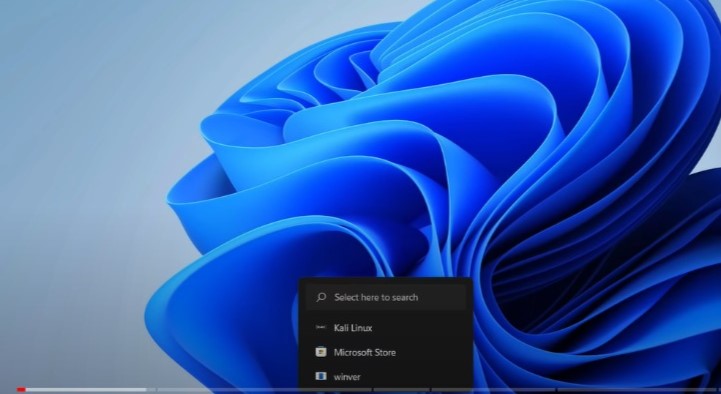Click the magnifier icon in the search box

321,297
